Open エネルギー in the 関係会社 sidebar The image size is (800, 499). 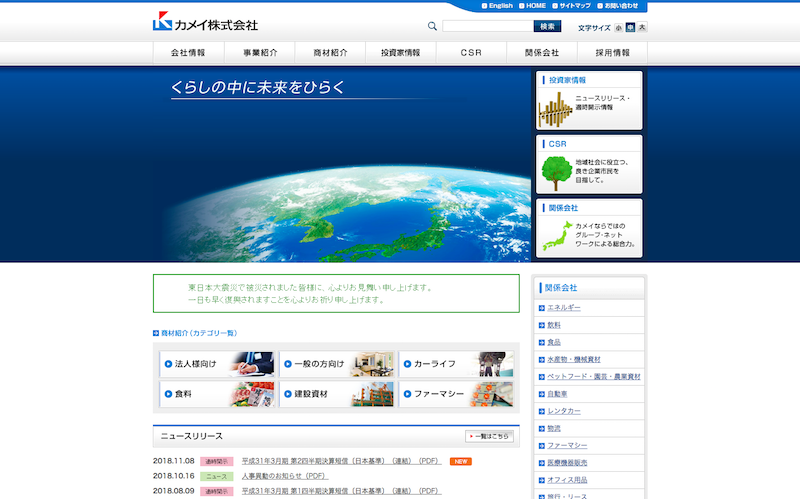tap(564, 308)
